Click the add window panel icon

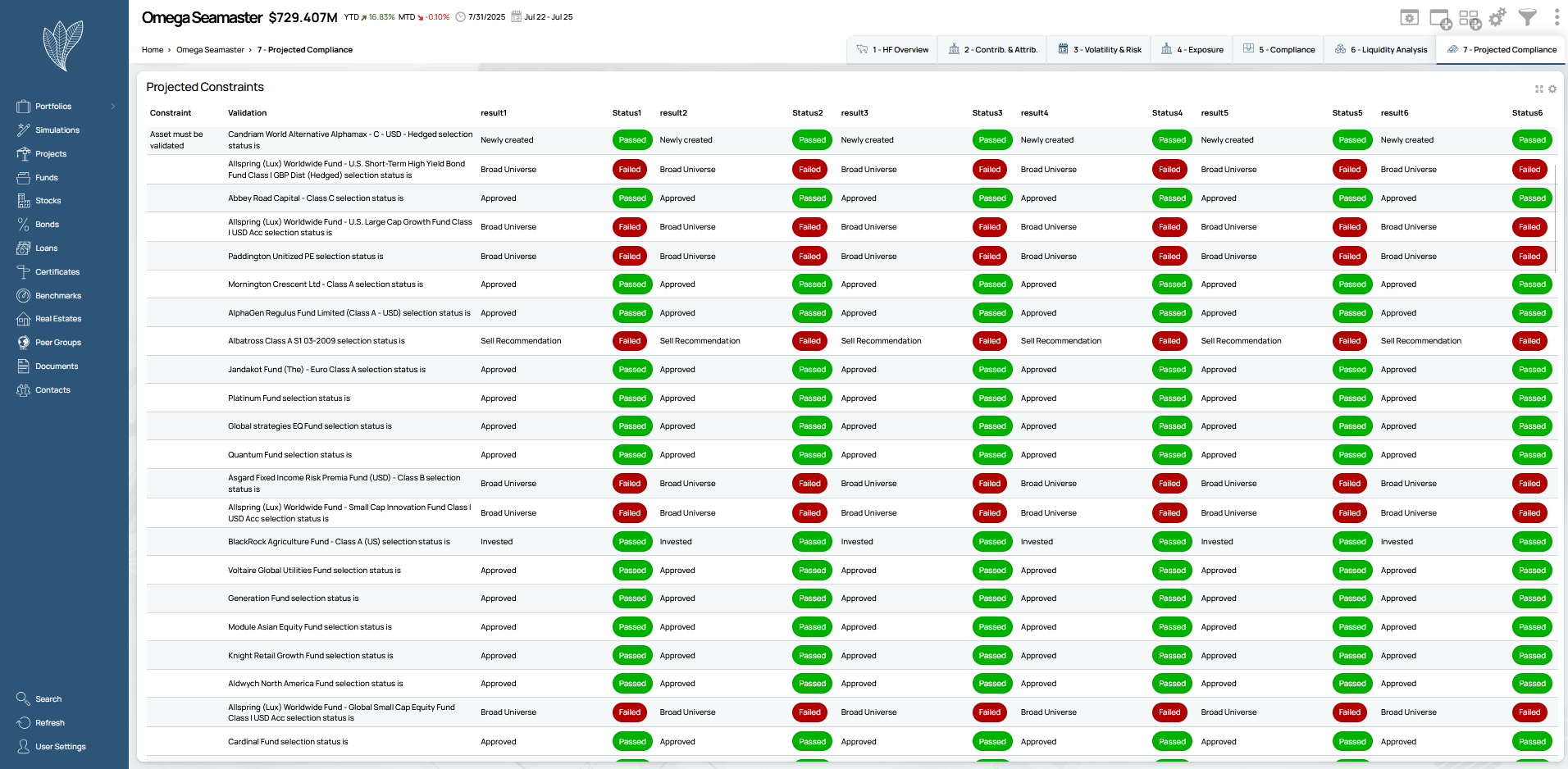click(x=1440, y=19)
